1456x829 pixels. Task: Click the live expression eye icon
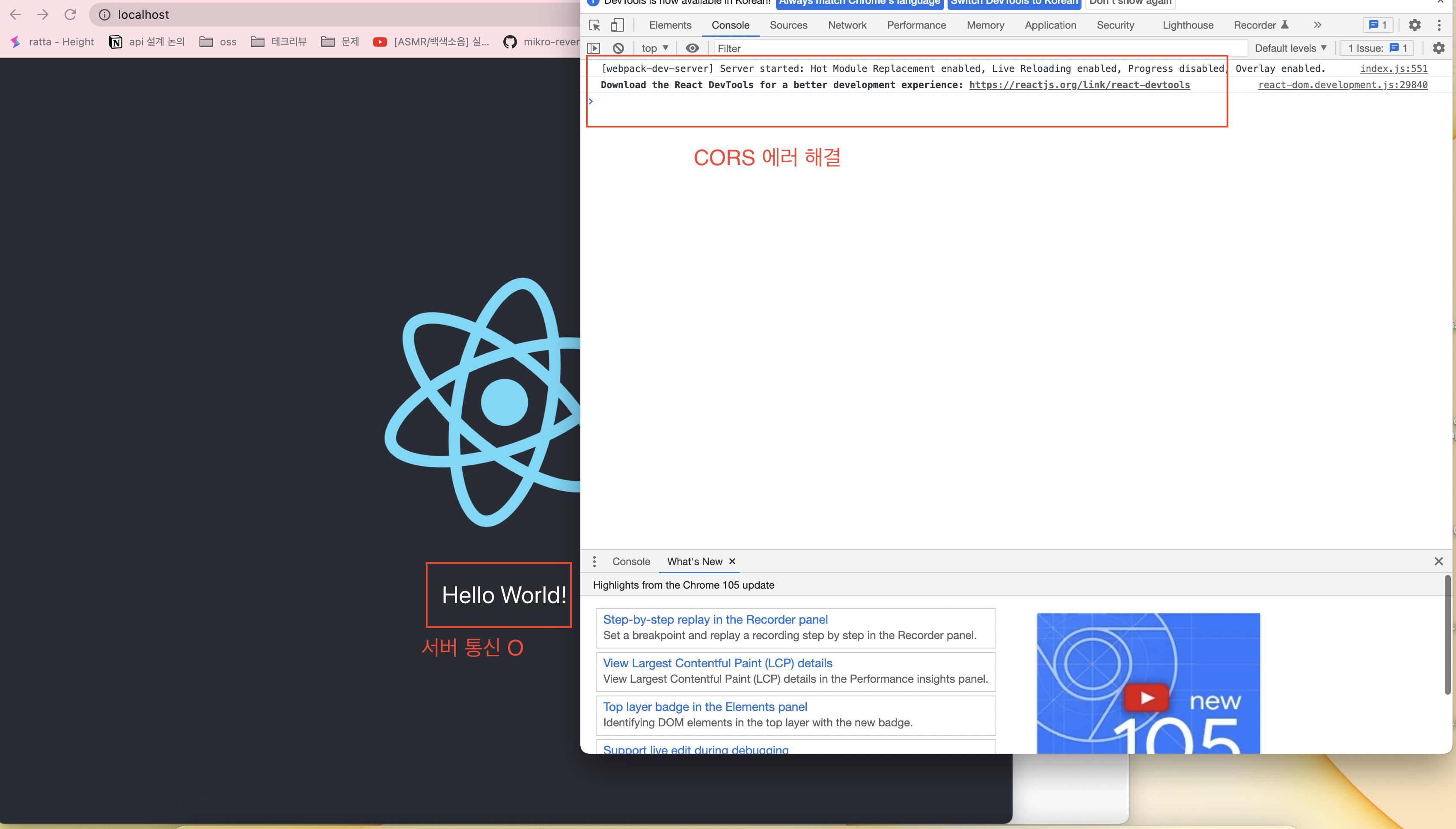coord(692,48)
